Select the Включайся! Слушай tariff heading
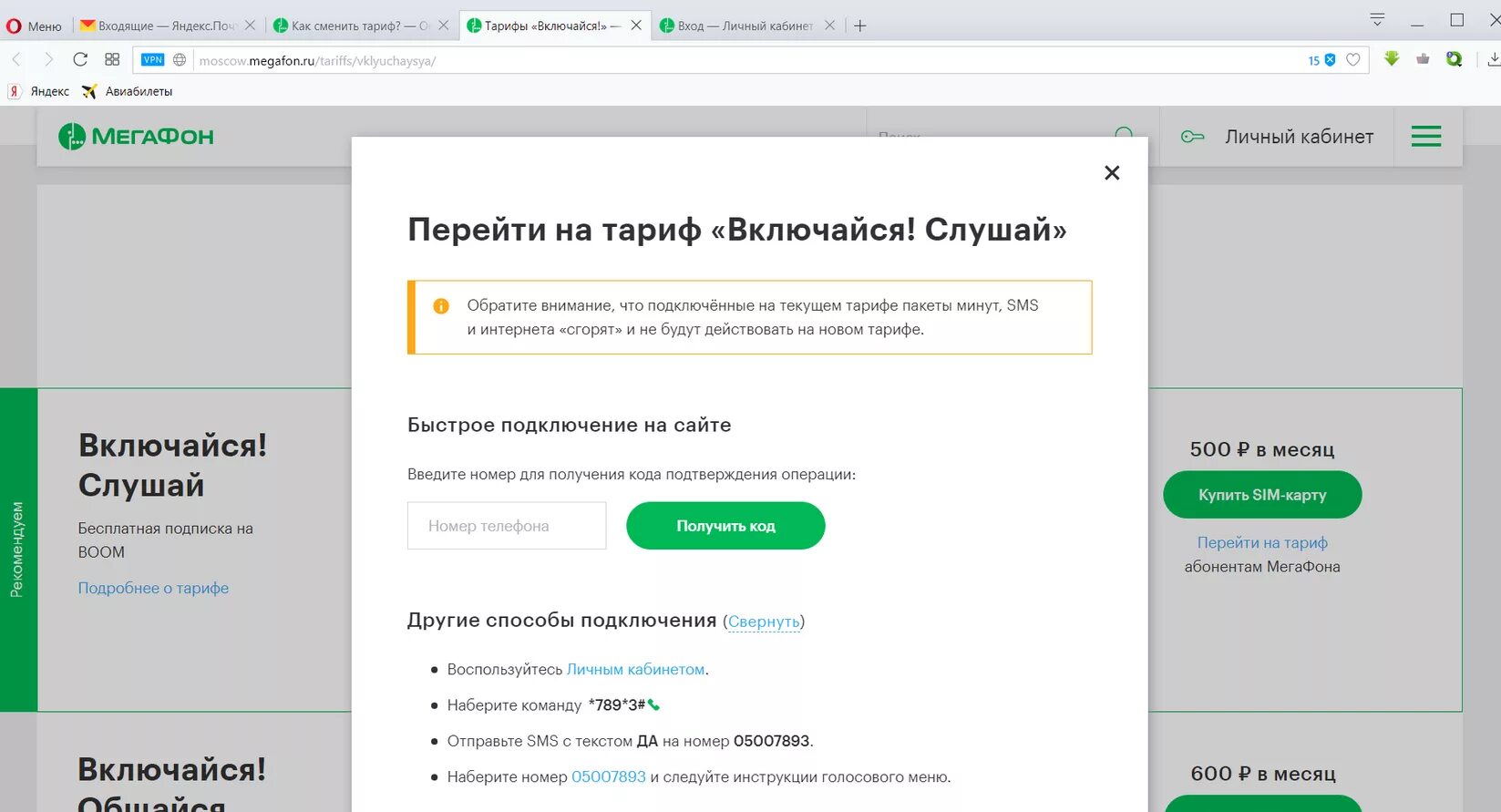Viewport: 1501px width, 812px height. click(x=173, y=465)
